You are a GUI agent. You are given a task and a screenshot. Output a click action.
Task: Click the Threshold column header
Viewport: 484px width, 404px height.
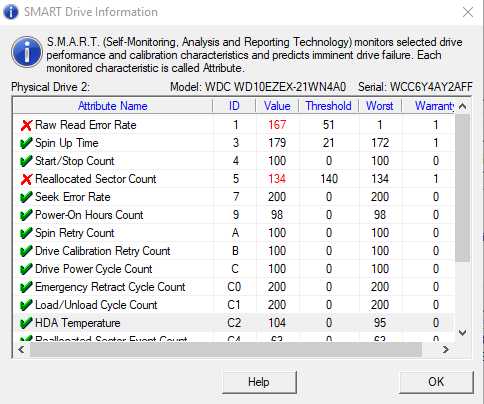pos(328,106)
